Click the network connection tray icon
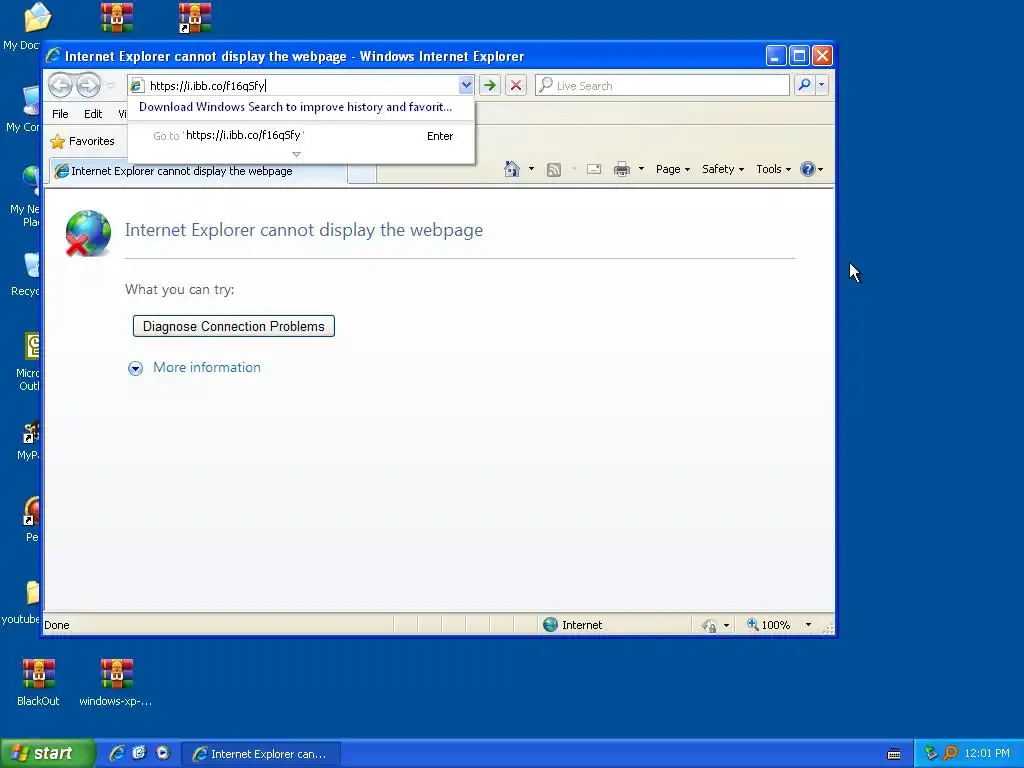The width and height of the screenshot is (1024, 768). (x=931, y=753)
